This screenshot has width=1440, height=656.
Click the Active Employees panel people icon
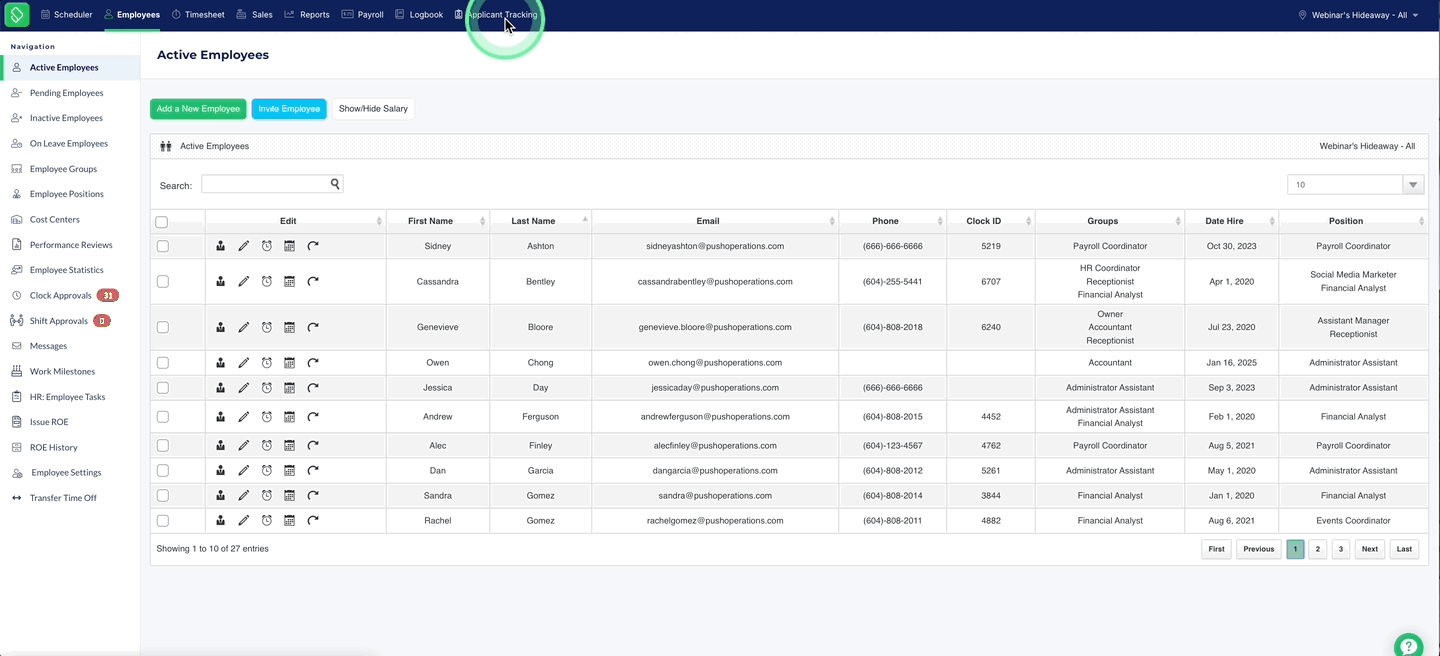pyautogui.click(x=166, y=146)
